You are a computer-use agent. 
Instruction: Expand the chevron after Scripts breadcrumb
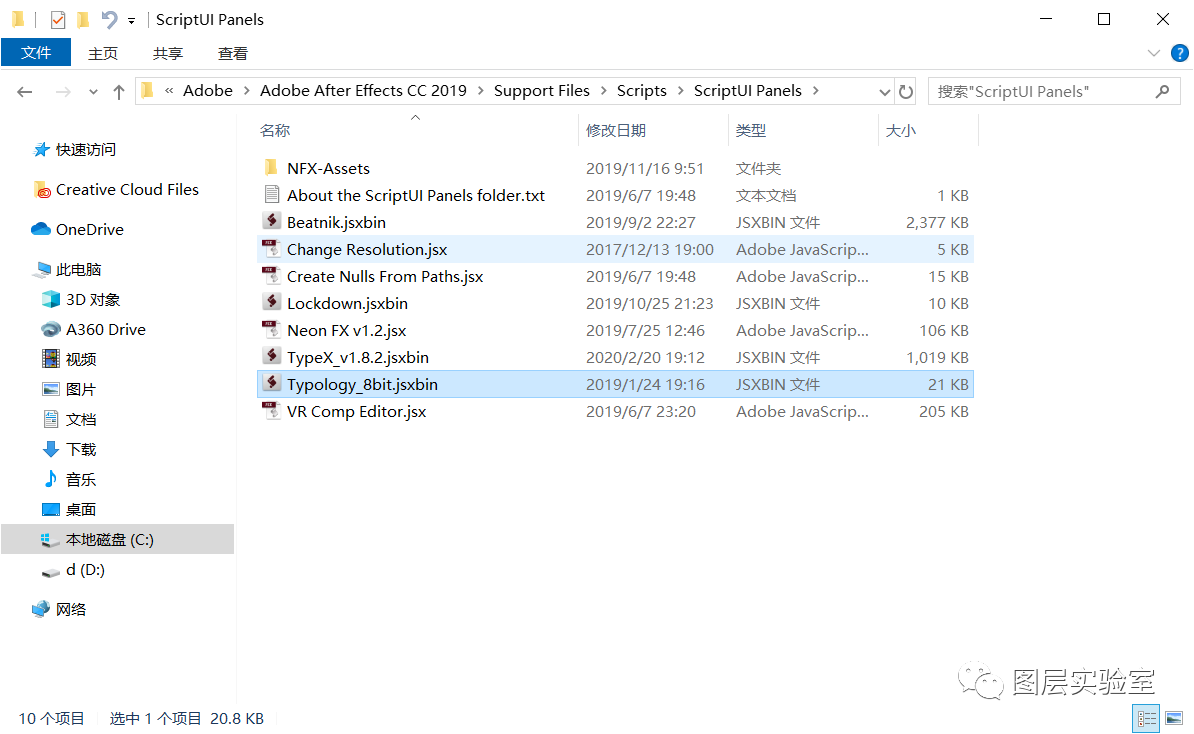[x=680, y=91]
